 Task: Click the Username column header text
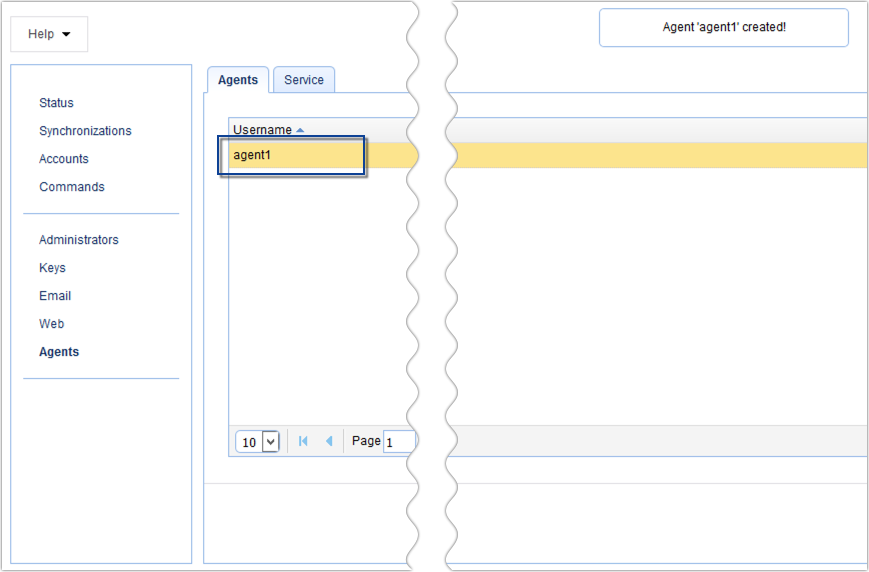[262, 130]
